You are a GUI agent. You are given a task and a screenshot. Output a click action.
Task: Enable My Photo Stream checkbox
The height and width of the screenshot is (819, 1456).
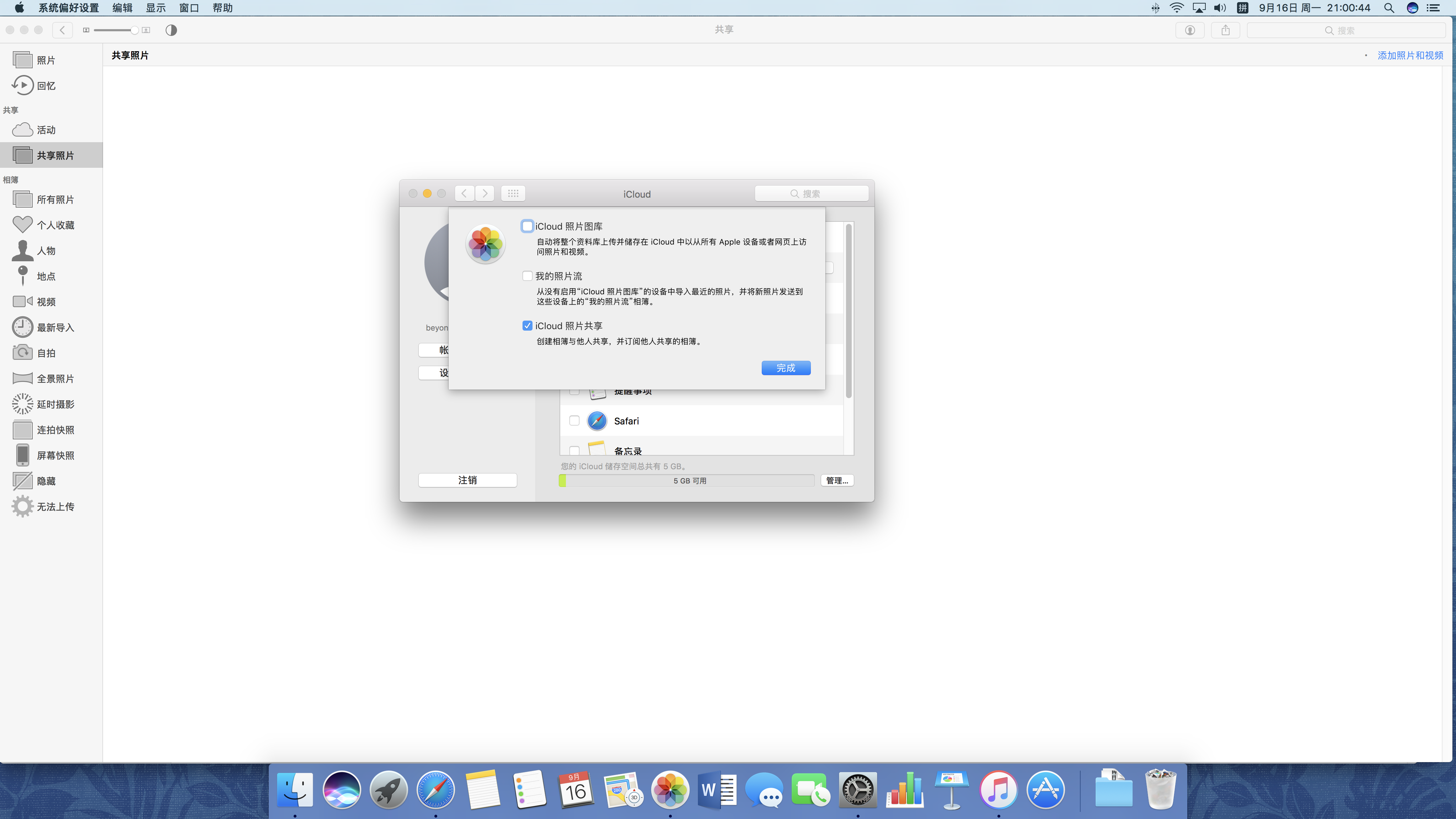528,276
